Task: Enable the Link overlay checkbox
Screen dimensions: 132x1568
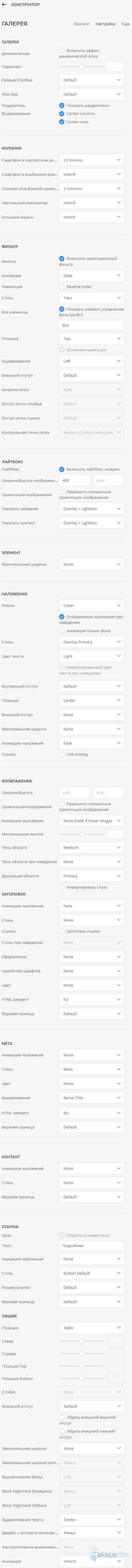Action: 62,754
